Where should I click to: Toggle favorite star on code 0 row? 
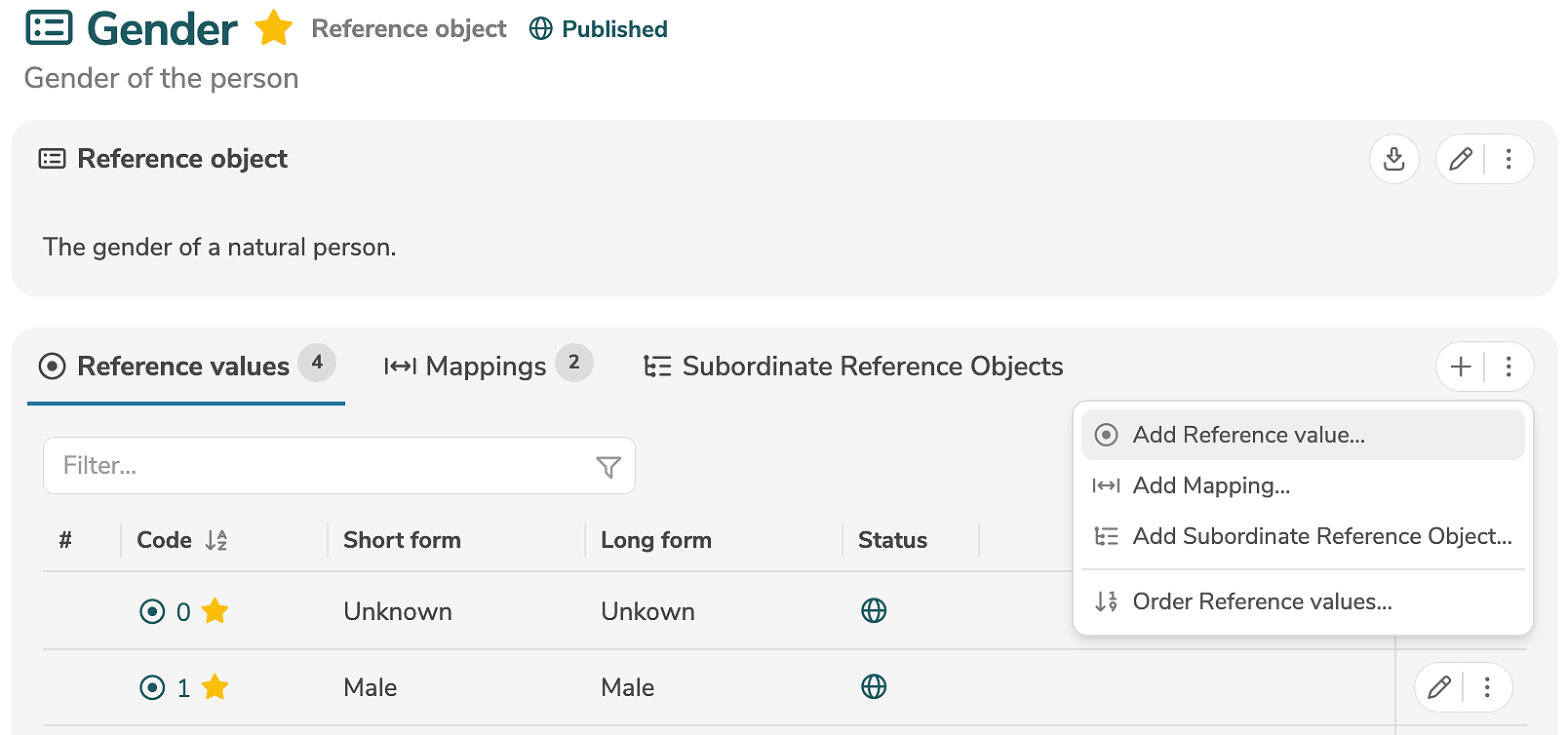click(x=215, y=611)
